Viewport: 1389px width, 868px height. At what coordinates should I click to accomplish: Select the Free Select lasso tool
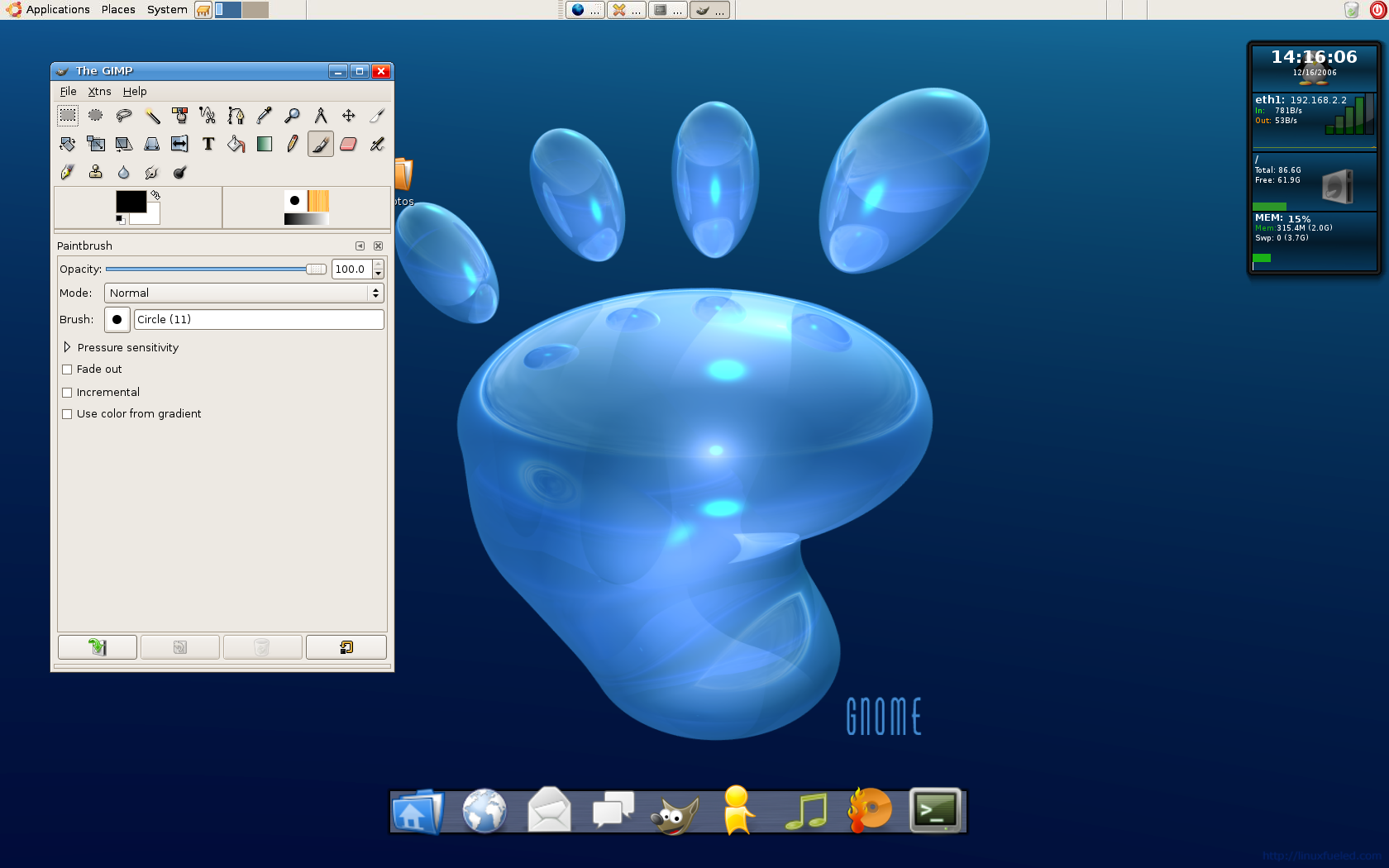(x=124, y=116)
